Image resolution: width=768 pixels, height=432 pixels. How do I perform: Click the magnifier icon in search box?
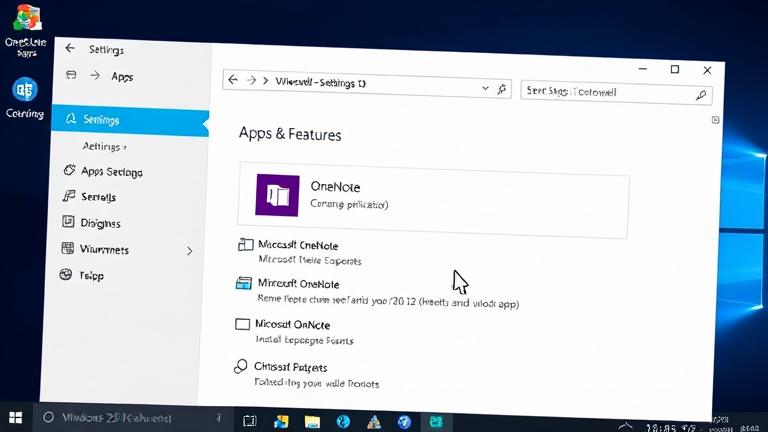[701, 95]
